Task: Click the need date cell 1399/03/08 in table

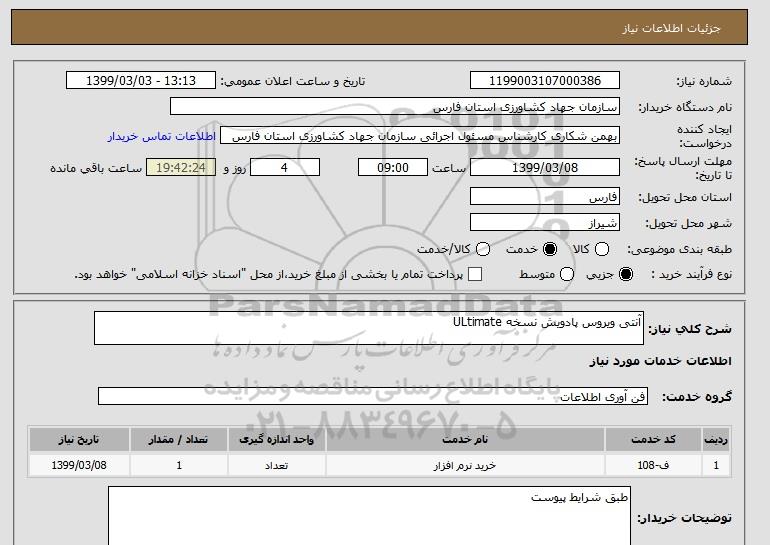Action: point(79,465)
